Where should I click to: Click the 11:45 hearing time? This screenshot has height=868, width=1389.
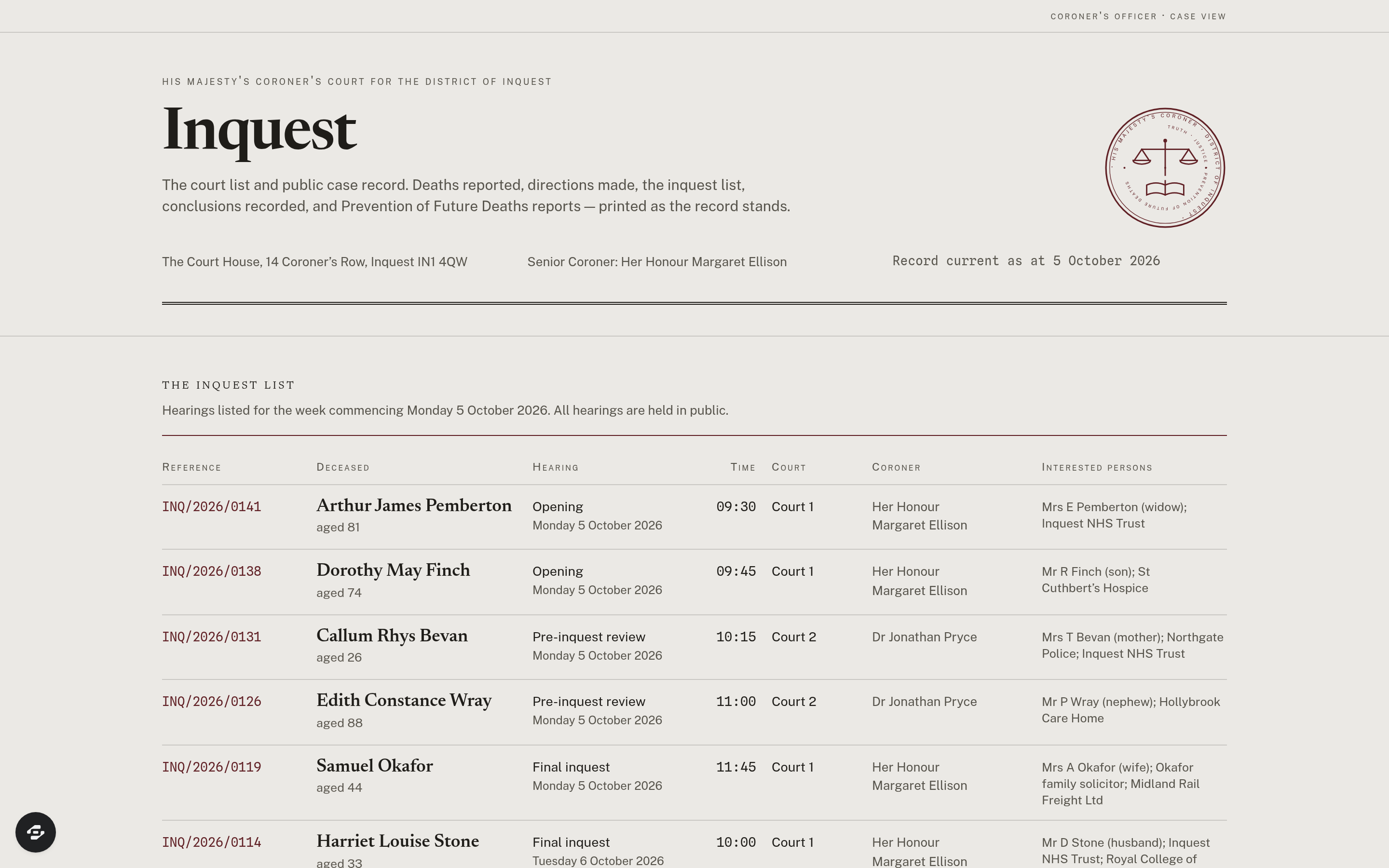[736, 767]
